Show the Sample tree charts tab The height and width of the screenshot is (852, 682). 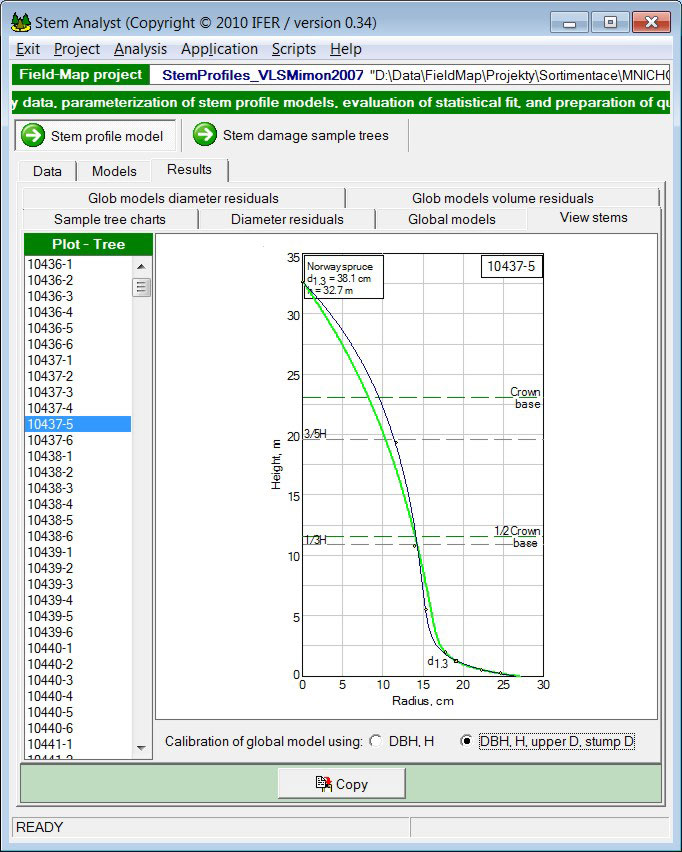tap(110, 219)
